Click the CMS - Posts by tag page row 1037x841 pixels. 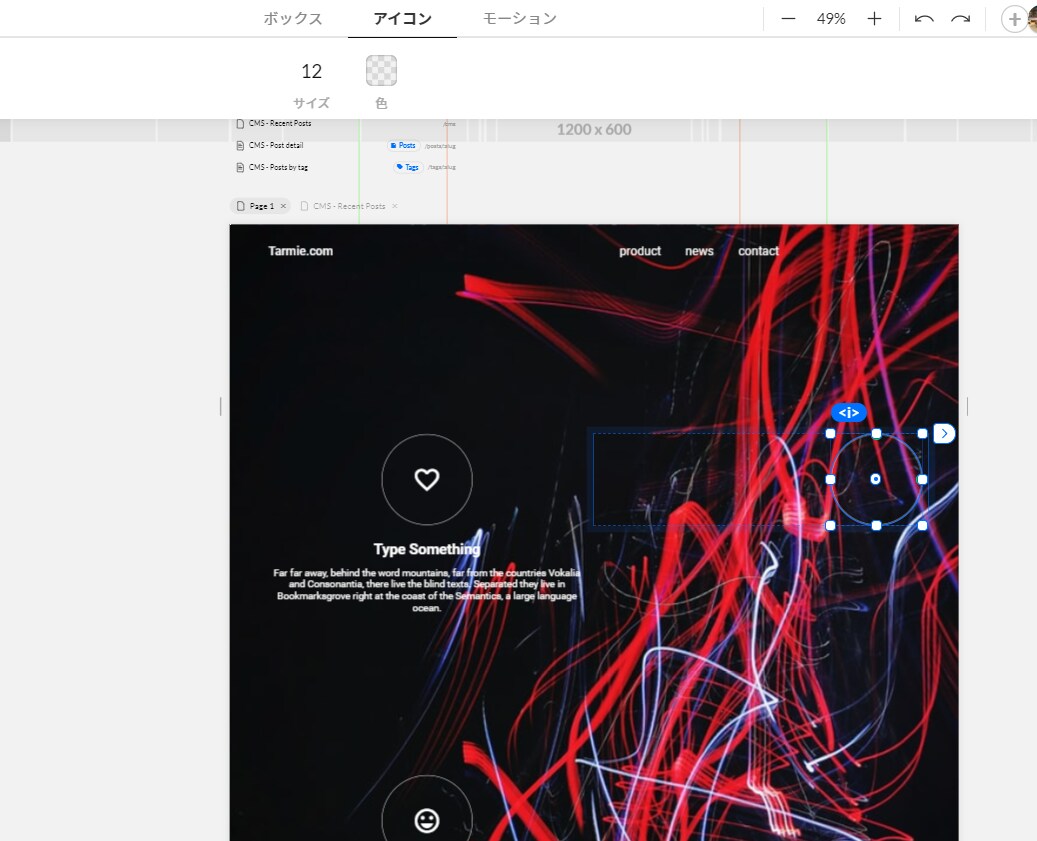click(x=346, y=167)
